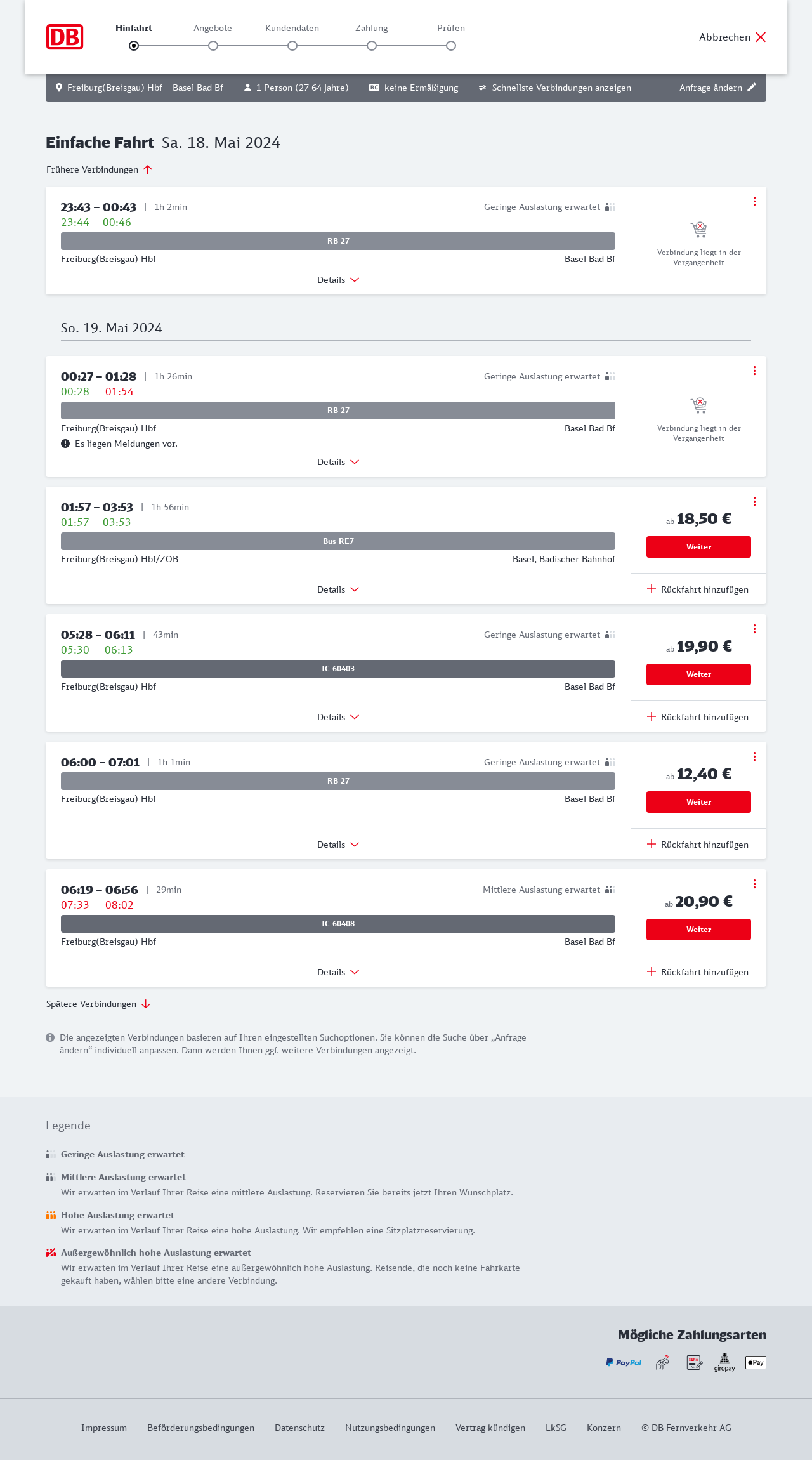Click the PayPal payment icon
Screen dimensions: 812x1460
pyautogui.click(x=623, y=1362)
